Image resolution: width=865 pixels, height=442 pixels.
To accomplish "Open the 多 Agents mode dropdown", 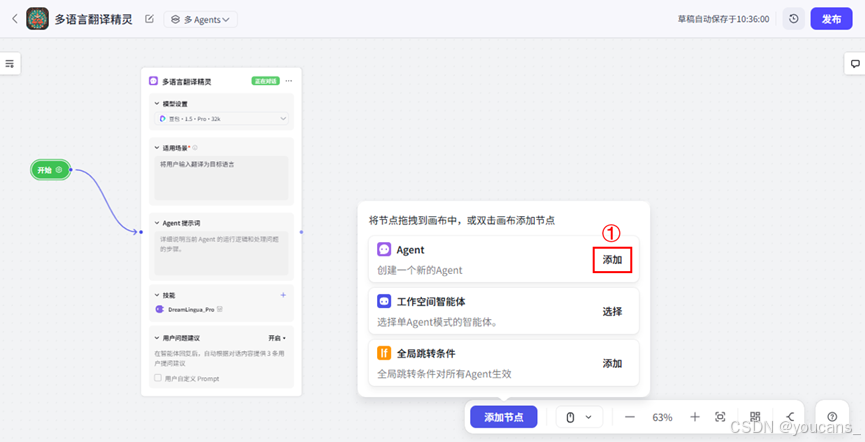I will pyautogui.click(x=200, y=19).
